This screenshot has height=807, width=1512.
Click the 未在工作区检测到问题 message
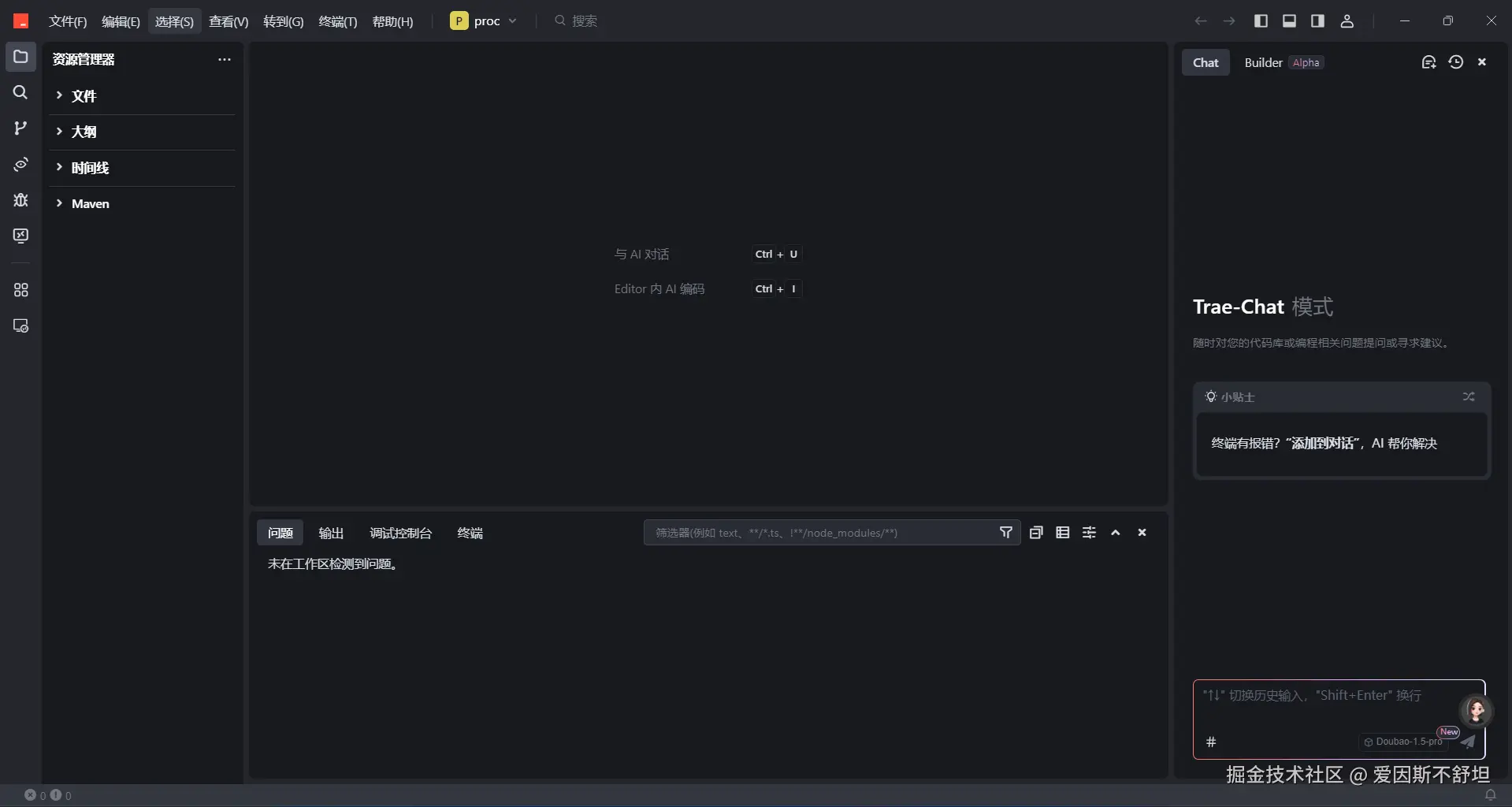[334, 564]
